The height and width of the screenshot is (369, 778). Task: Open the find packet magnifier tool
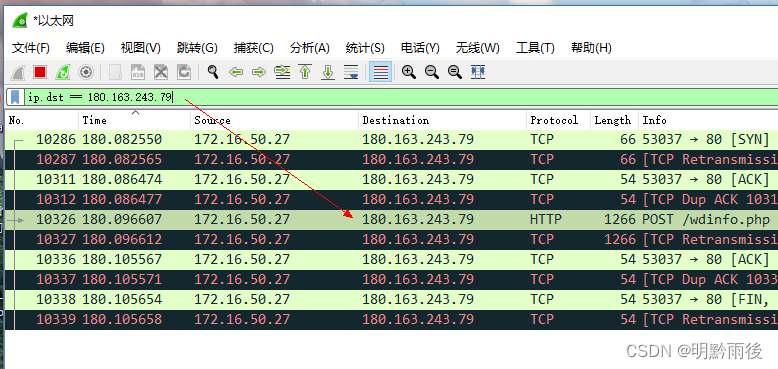[213, 72]
